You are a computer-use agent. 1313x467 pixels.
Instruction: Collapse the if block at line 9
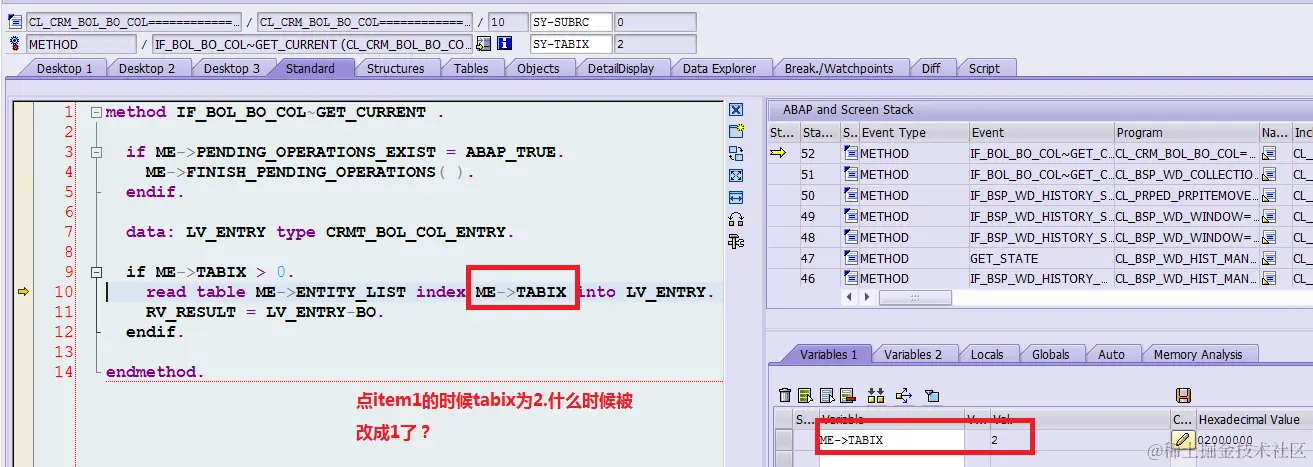pyautogui.click(x=96, y=272)
